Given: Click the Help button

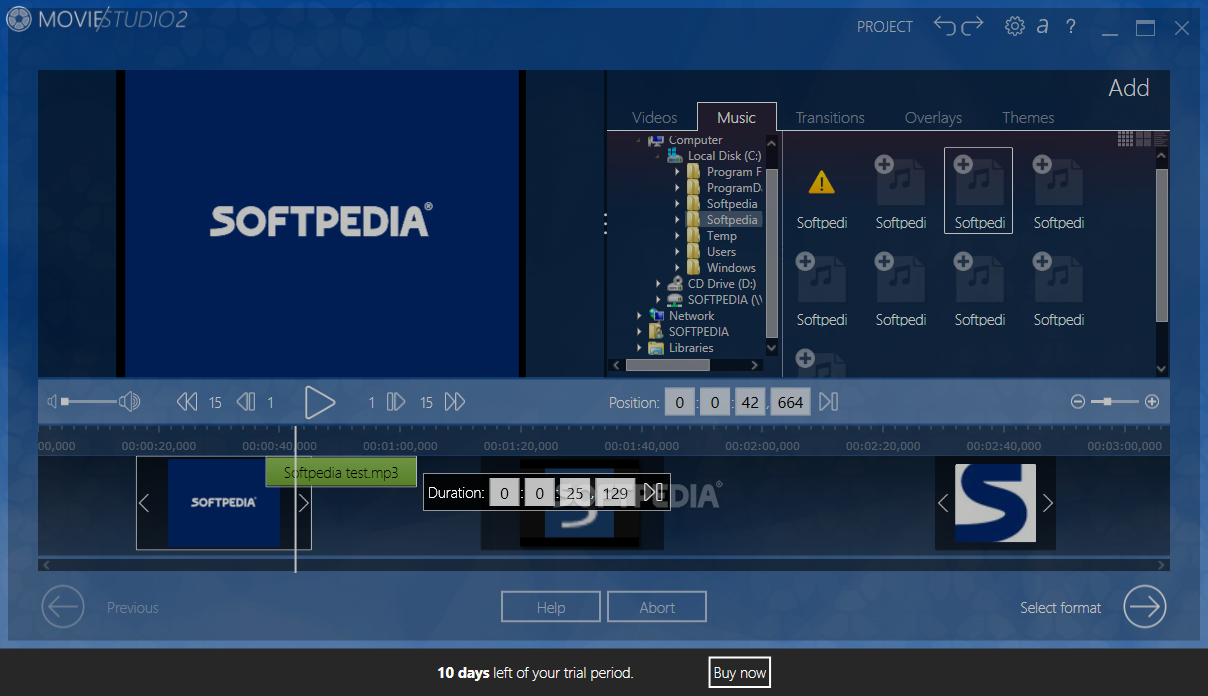Looking at the screenshot, I should (551, 607).
